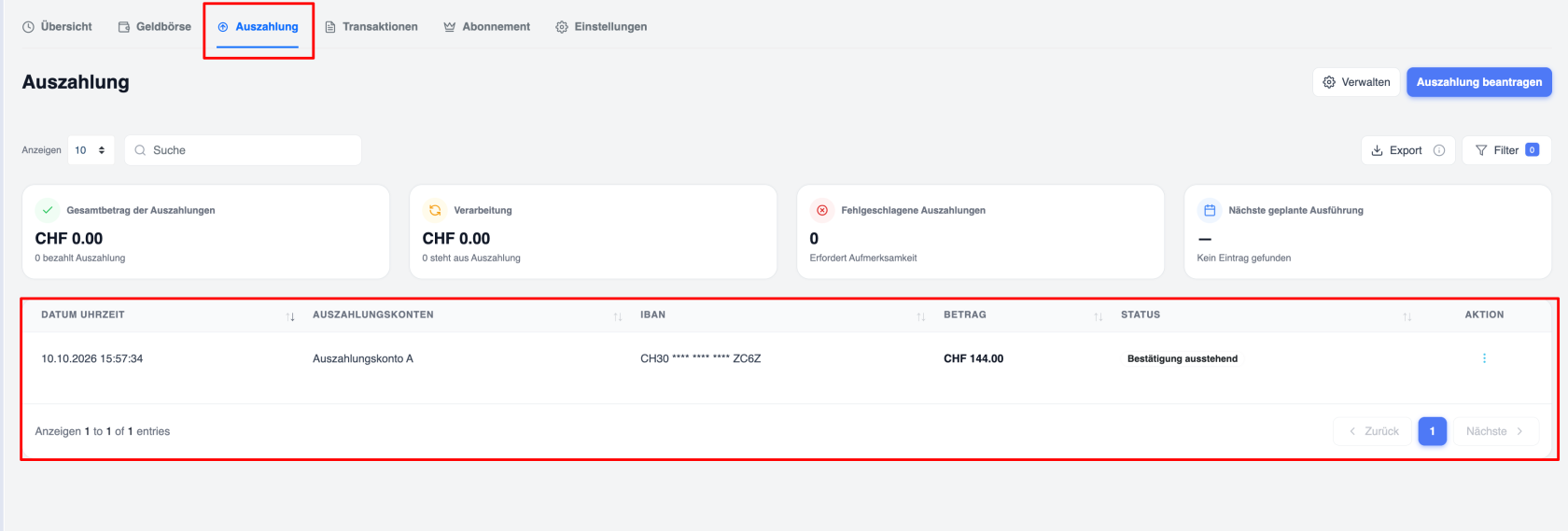Open the Abonnement tab
Image resolution: width=1568 pixels, height=531 pixels.
pos(486,27)
